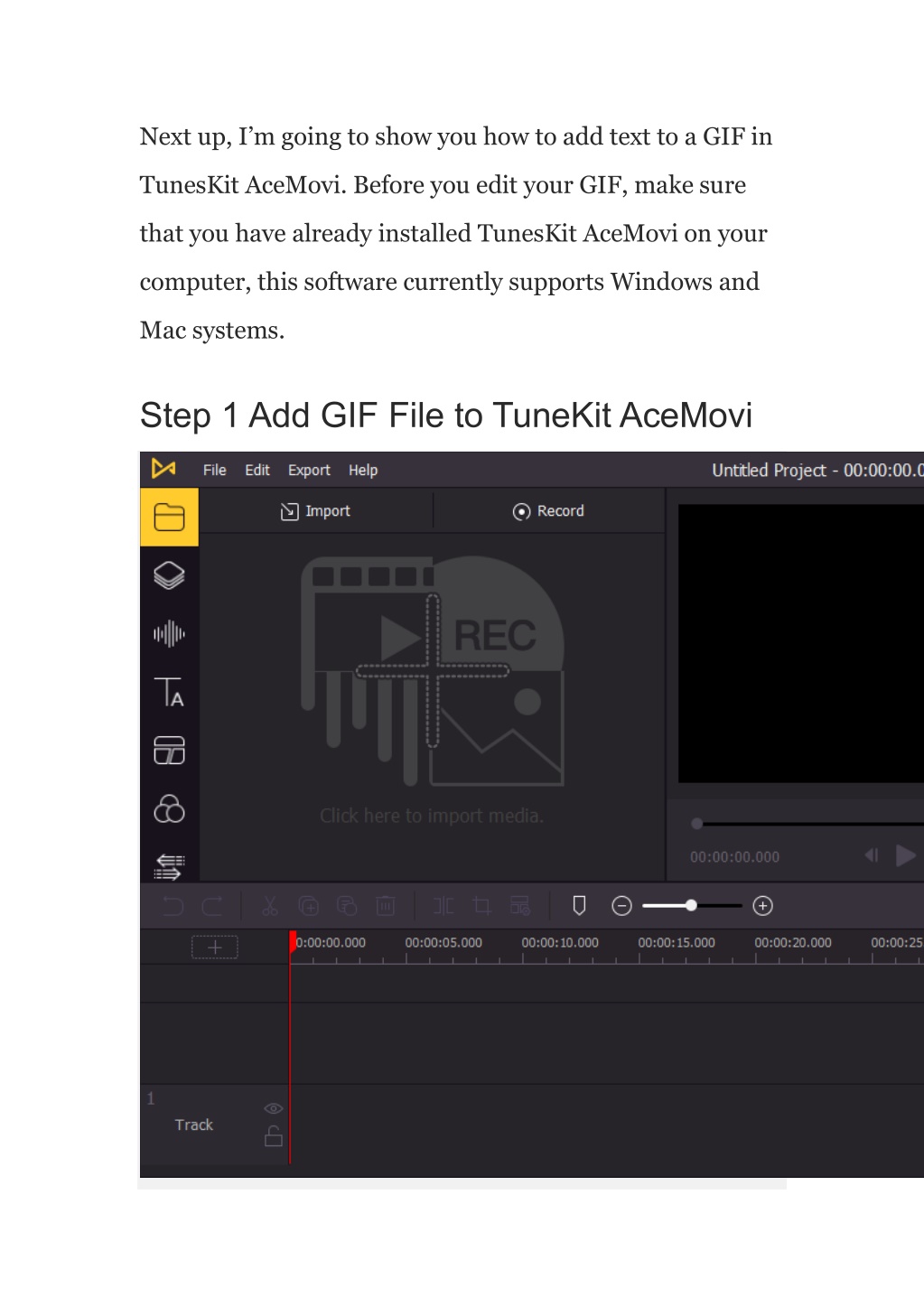Play the preview with the play button
The width and height of the screenshot is (924, 1307).
pyautogui.click(x=905, y=855)
